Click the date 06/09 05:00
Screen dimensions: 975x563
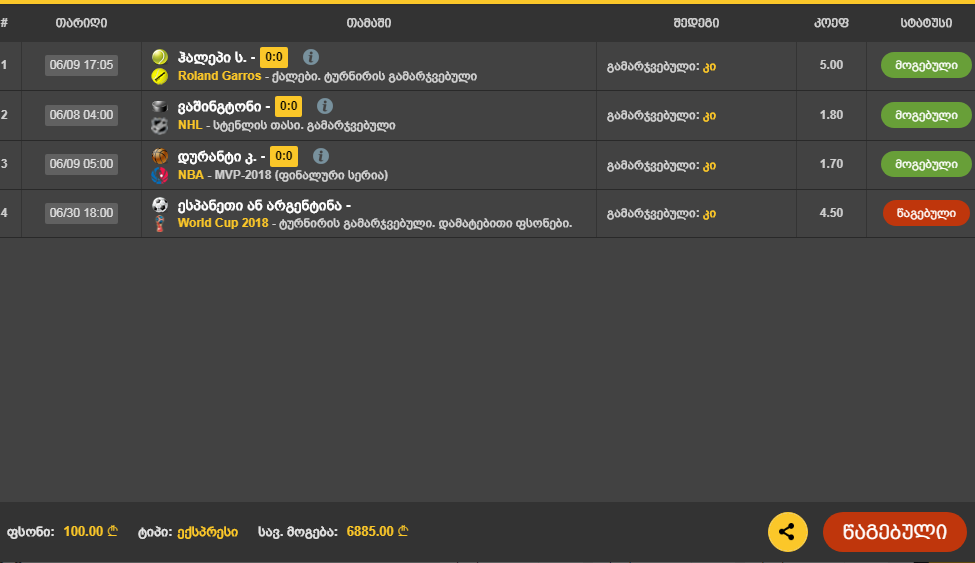[81, 164]
